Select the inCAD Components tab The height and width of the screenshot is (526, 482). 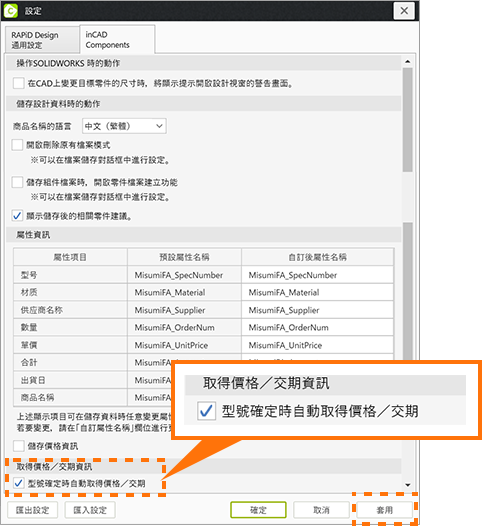point(117,40)
